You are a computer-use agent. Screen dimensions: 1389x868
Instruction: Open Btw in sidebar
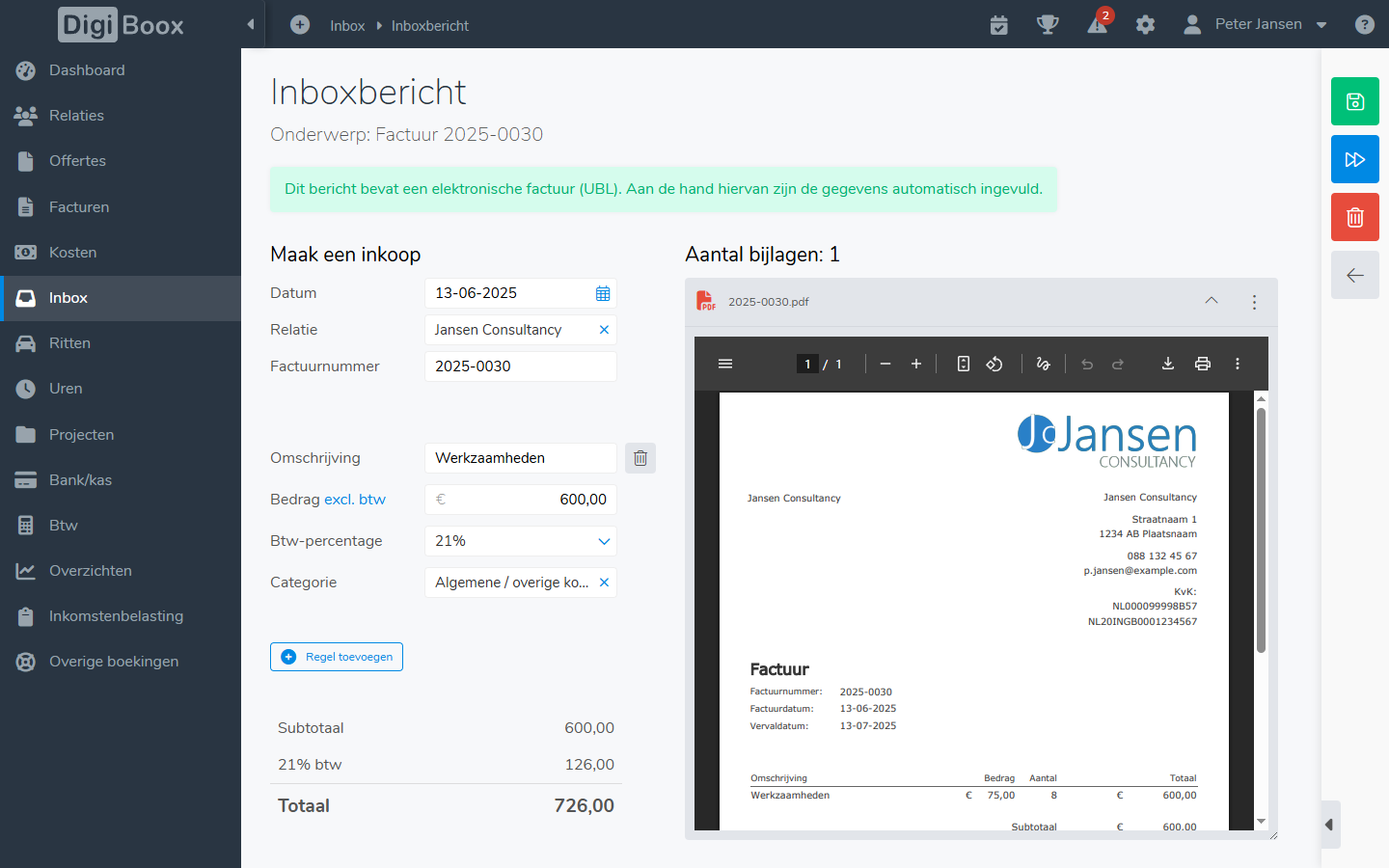(121, 526)
